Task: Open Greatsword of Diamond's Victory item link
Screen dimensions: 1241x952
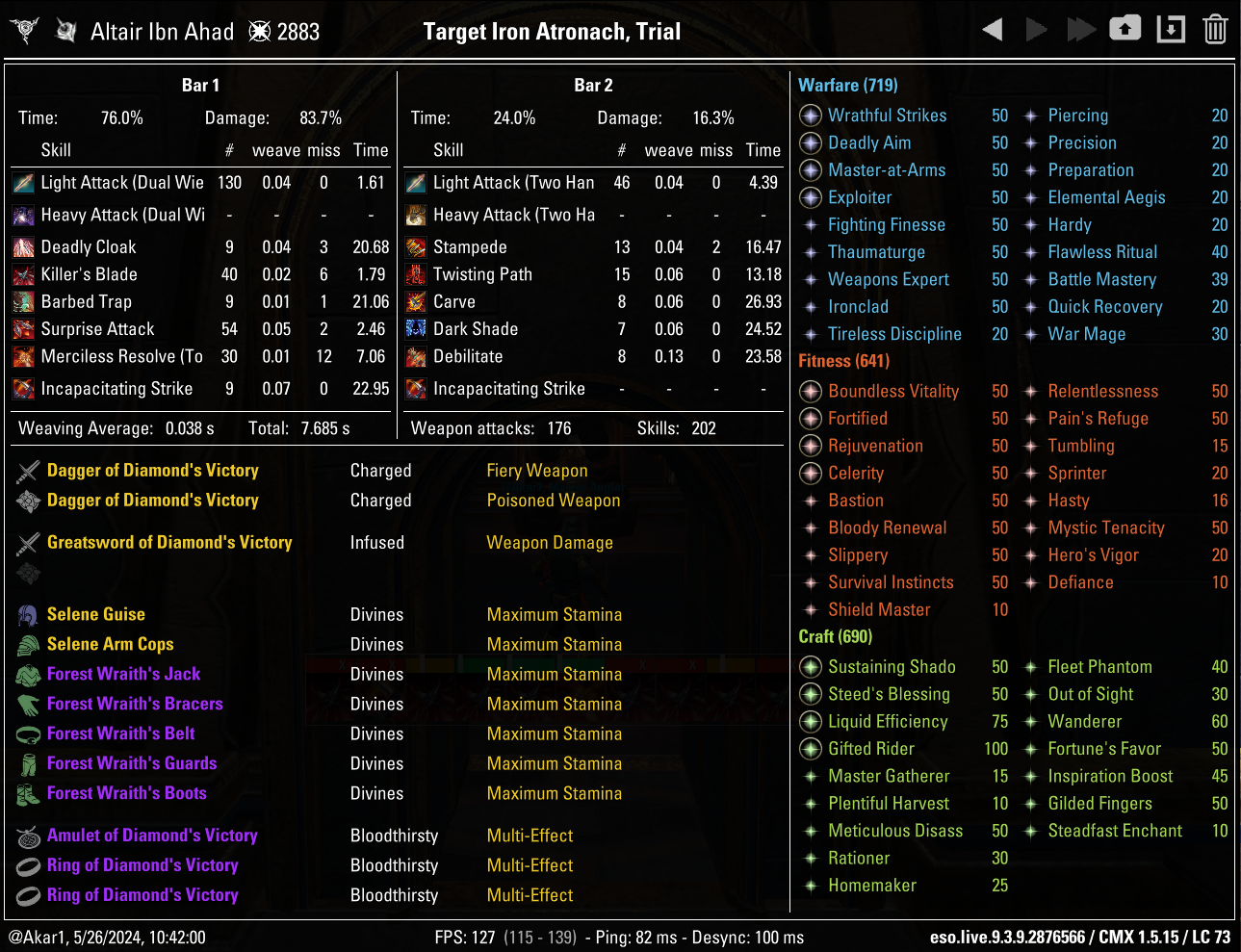Action: click(x=169, y=543)
